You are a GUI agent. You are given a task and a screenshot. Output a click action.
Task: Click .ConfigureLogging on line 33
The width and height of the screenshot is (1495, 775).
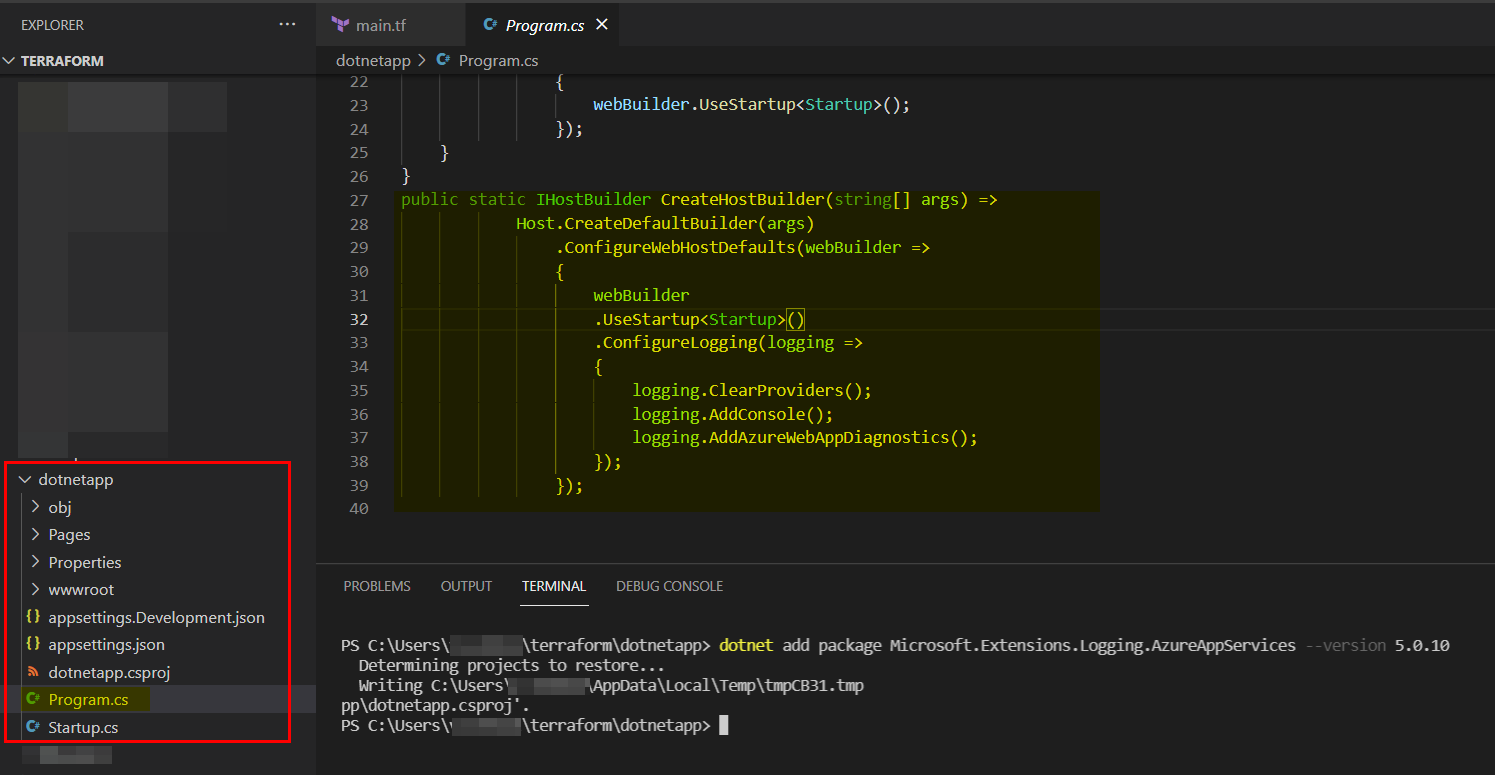click(675, 343)
